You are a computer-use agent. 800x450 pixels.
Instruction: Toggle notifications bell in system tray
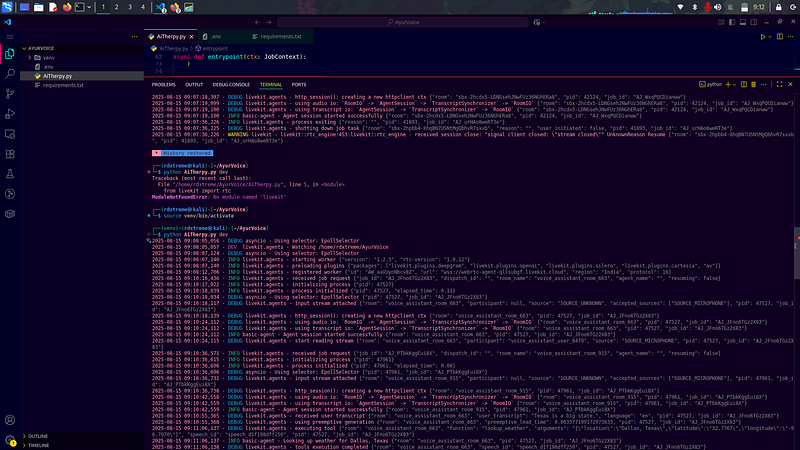(x=731, y=7)
